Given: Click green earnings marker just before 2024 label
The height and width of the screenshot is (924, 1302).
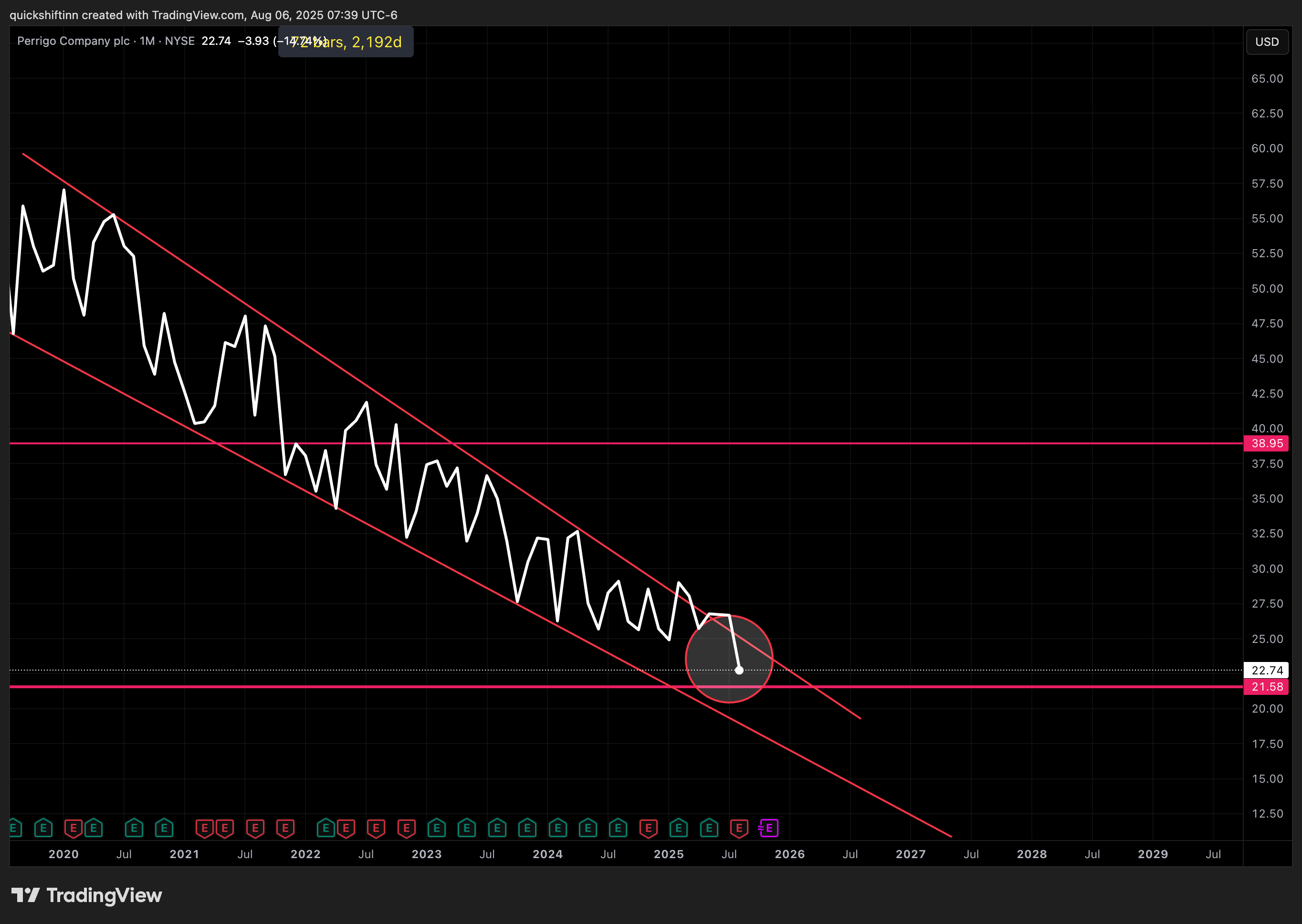Looking at the screenshot, I should point(527,828).
